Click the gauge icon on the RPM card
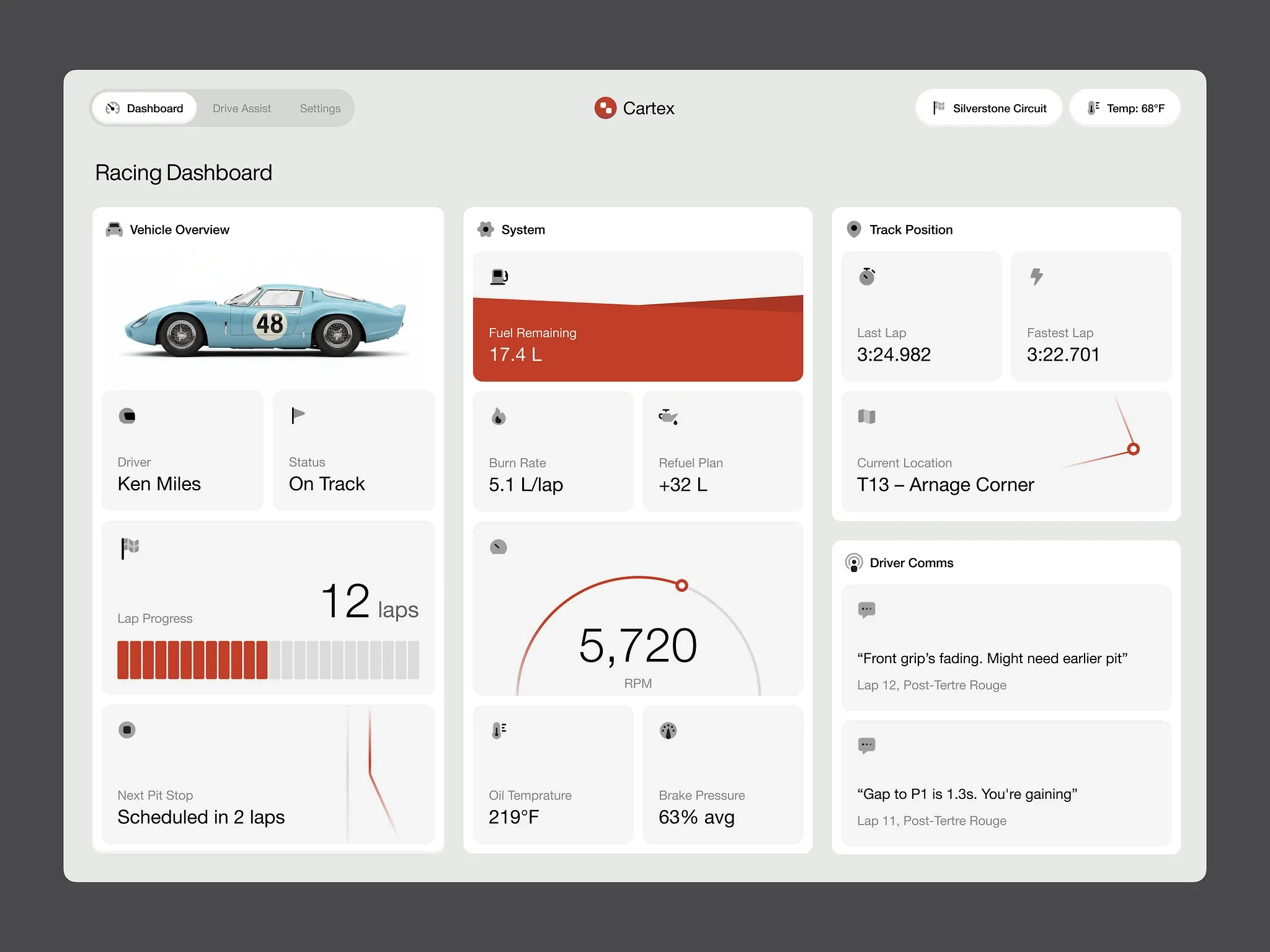1270x952 pixels. (499, 547)
